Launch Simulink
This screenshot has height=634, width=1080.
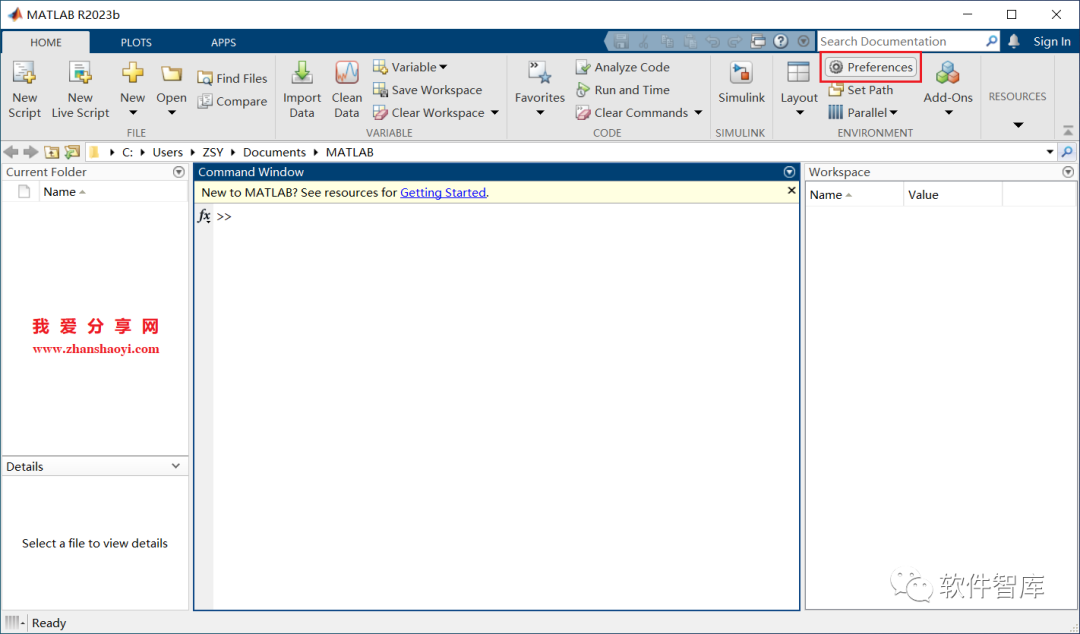[741, 83]
